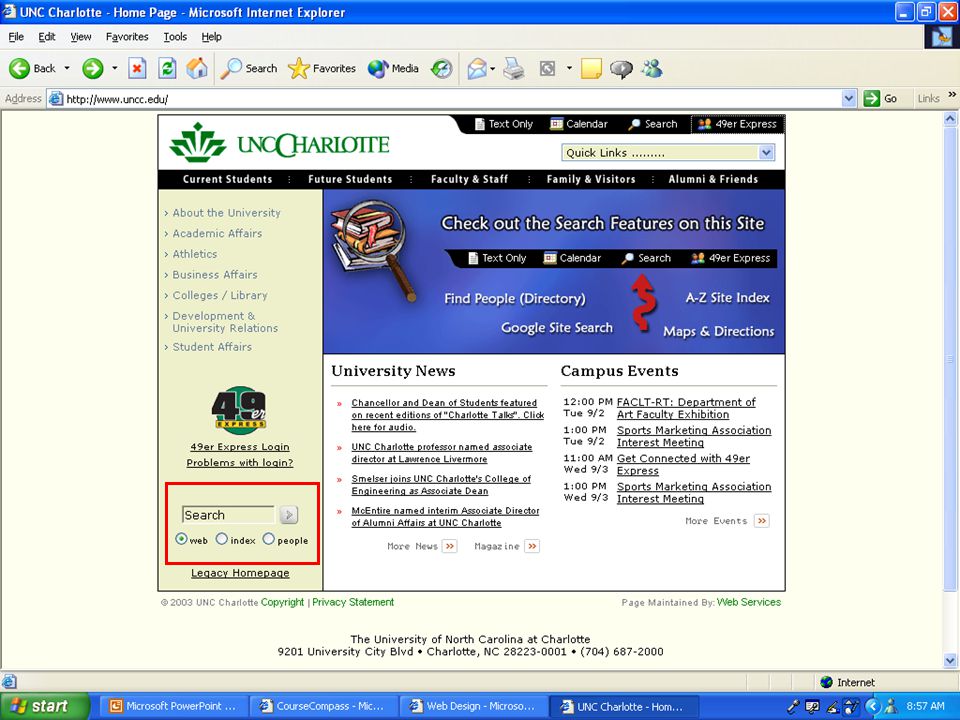Open the address bar dropdown arrow
The width and height of the screenshot is (960, 720).
pyautogui.click(x=849, y=99)
